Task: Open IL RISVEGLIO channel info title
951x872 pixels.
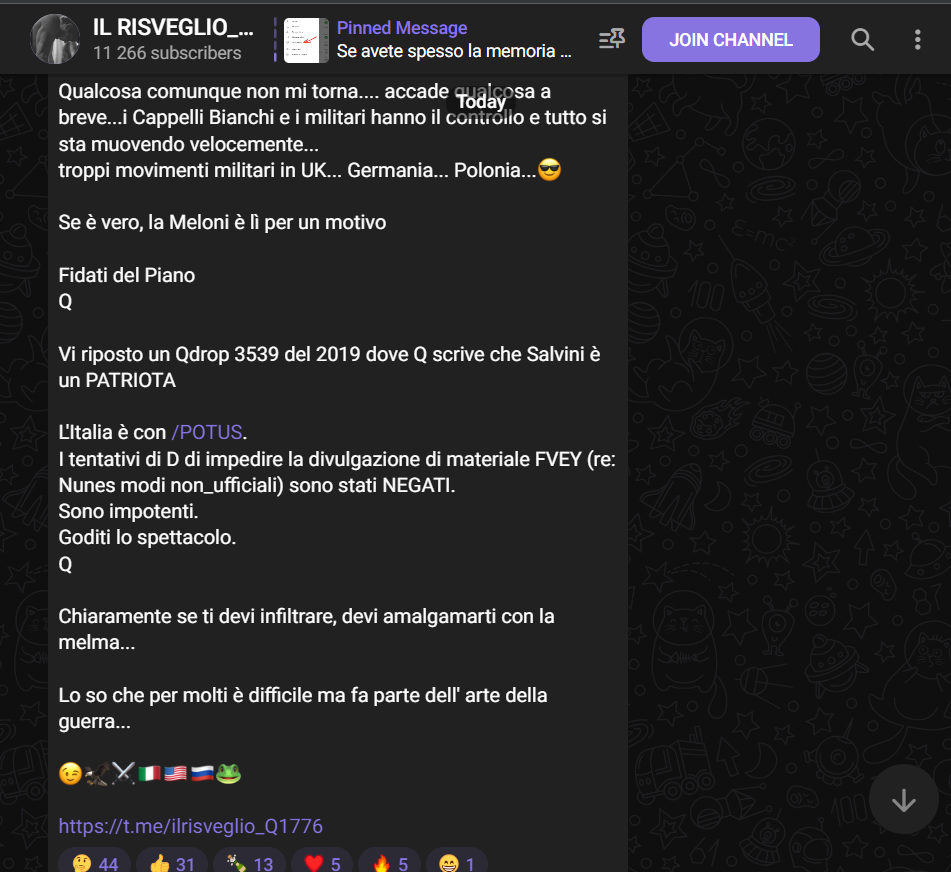Action: click(173, 27)
